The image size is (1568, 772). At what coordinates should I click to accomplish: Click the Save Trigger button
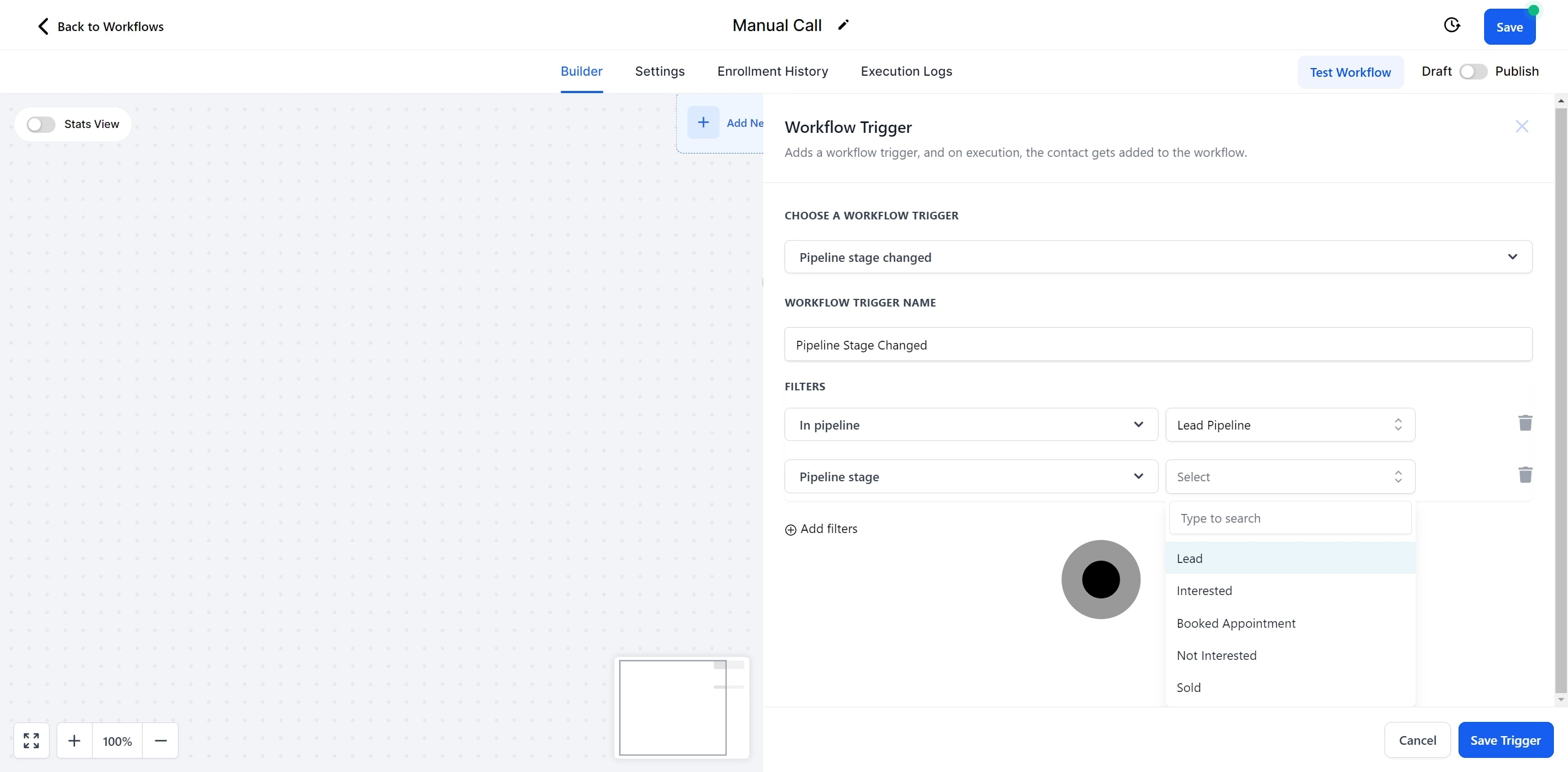point(1505,740)
